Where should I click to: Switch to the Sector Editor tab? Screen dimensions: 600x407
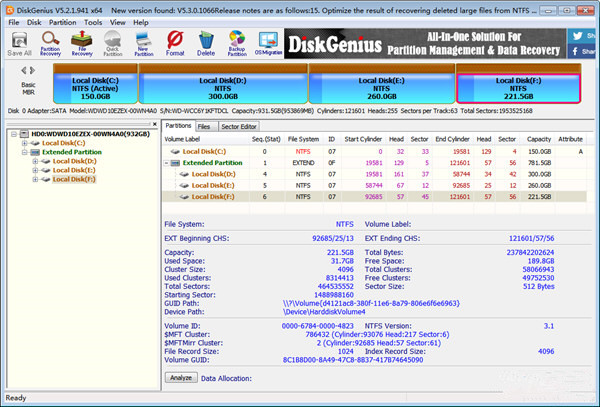pos(238,127)
